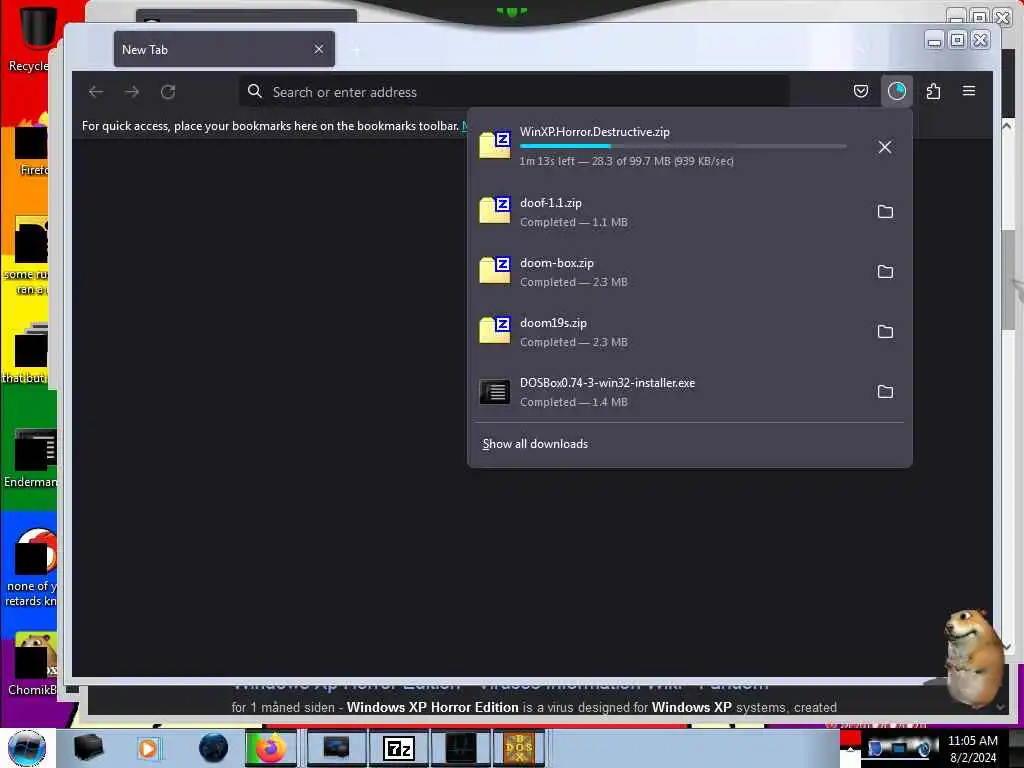Close the New Tab tab
Screen dimensions: 1024x768
[319, 50]
